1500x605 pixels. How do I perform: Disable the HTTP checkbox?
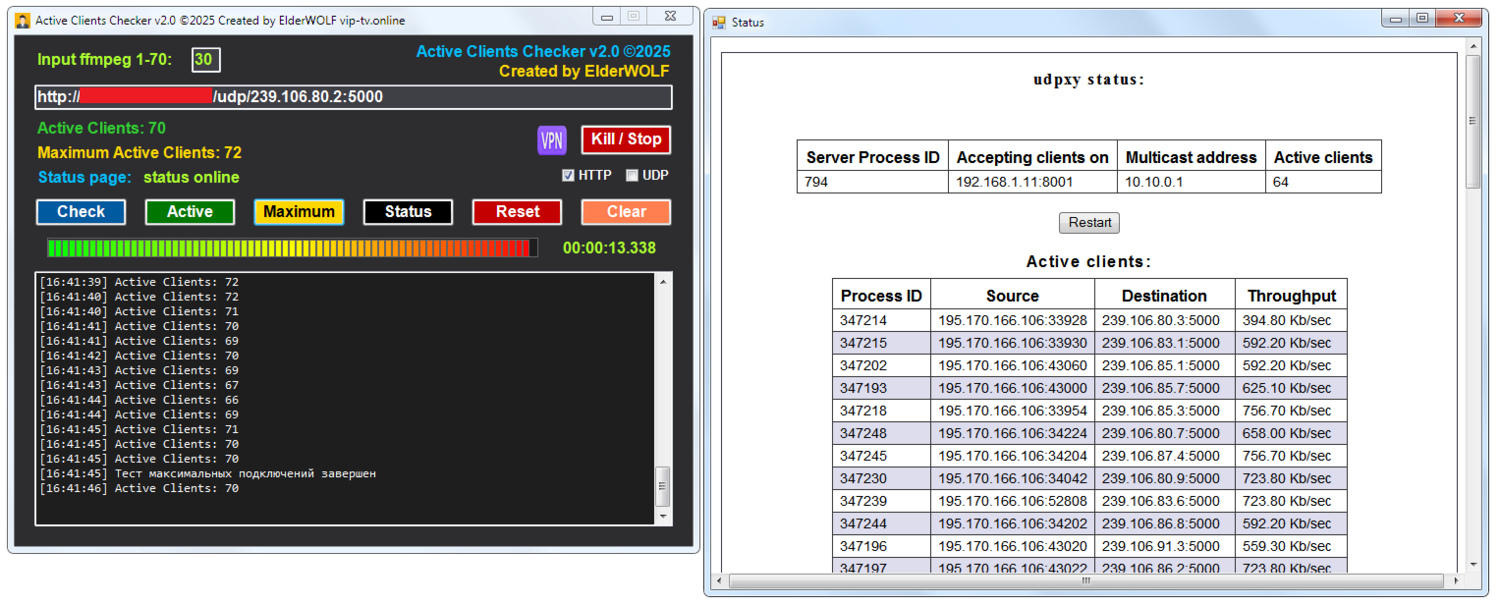[x=568, y=176]
